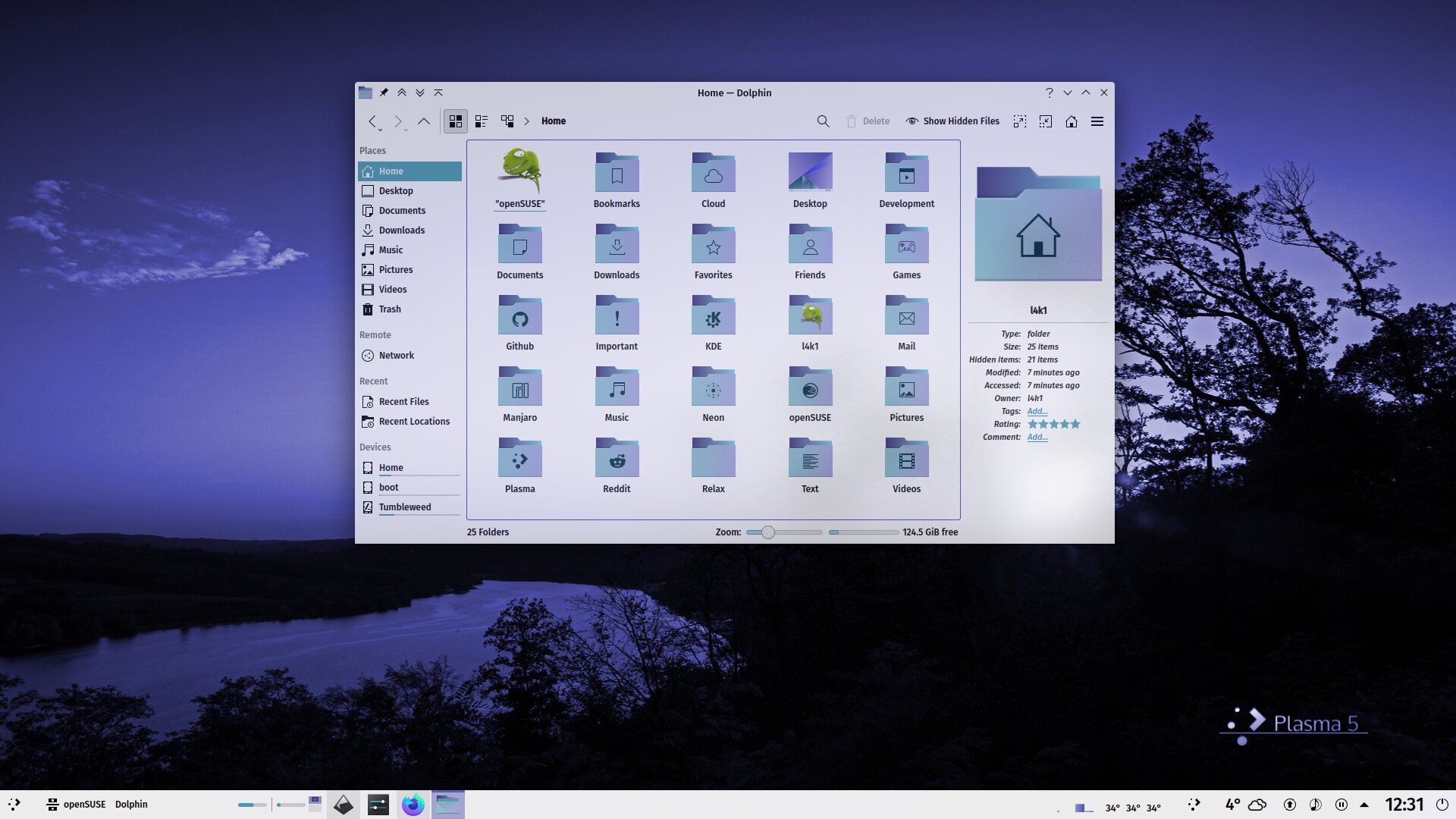Click the Delete toolbar button
Image resolution: width=1456 pixels, height=819 pixels.
[868, 121]
